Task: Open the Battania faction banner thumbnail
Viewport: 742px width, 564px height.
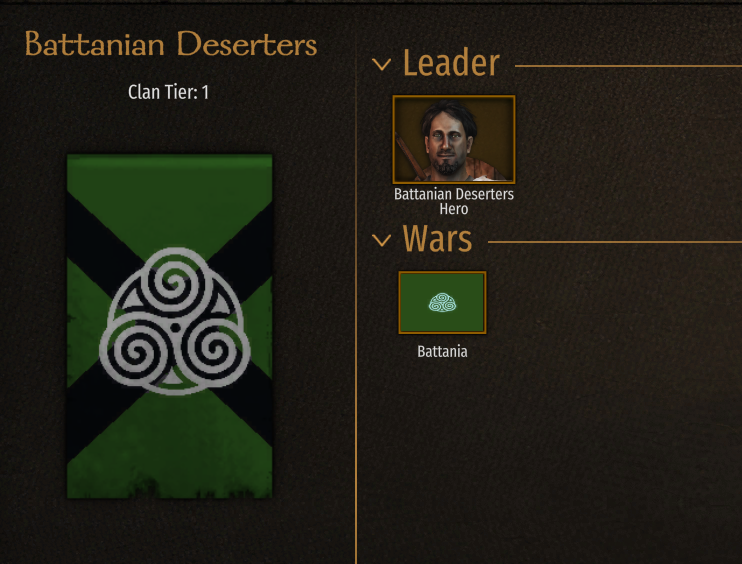Action: coord(442,303)
